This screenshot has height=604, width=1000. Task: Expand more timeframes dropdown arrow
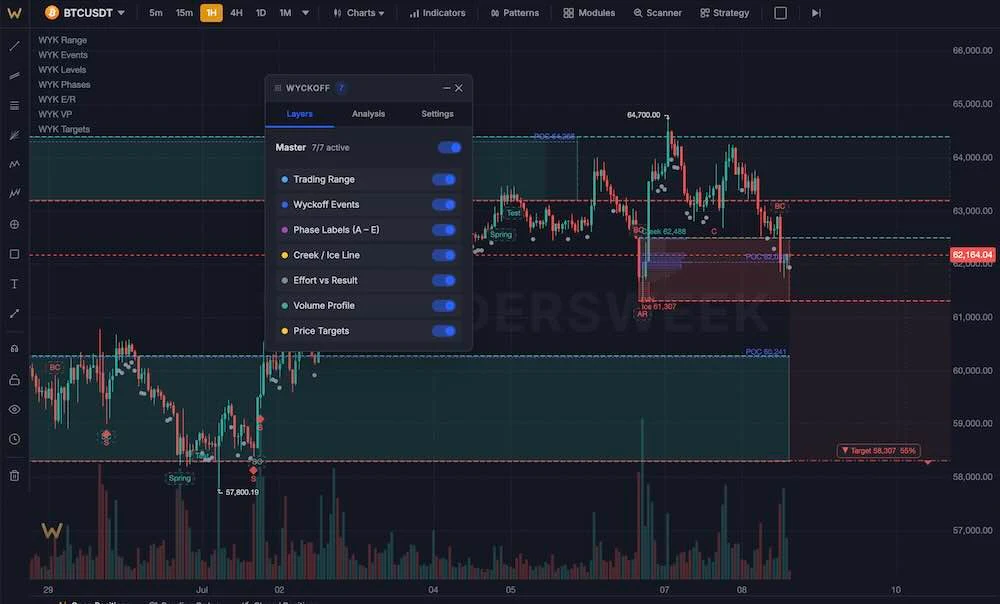[x=305, y=13]
